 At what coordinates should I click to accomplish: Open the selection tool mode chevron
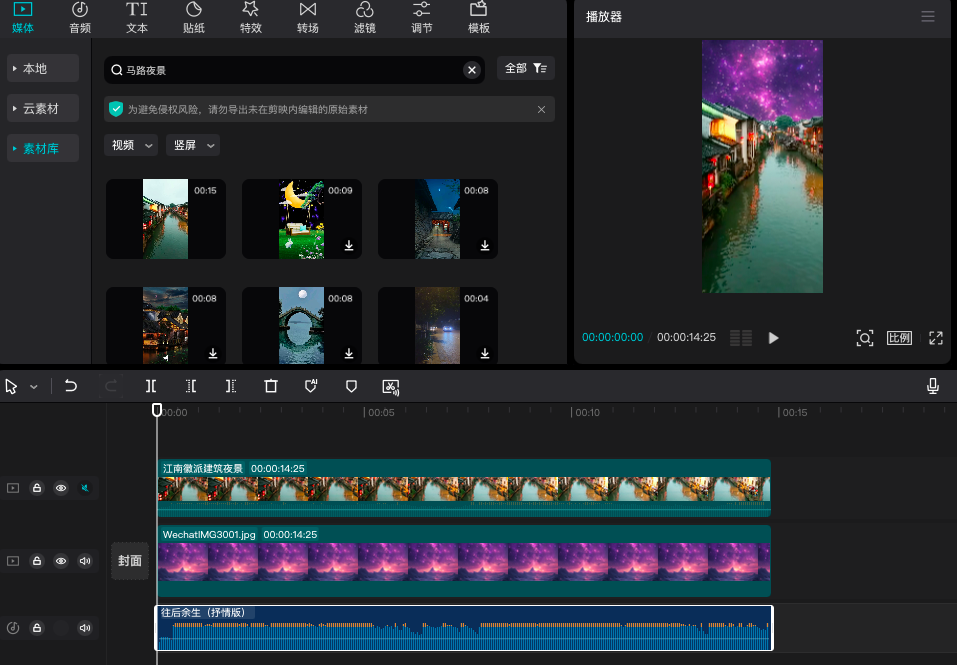(x=34, y=387)
